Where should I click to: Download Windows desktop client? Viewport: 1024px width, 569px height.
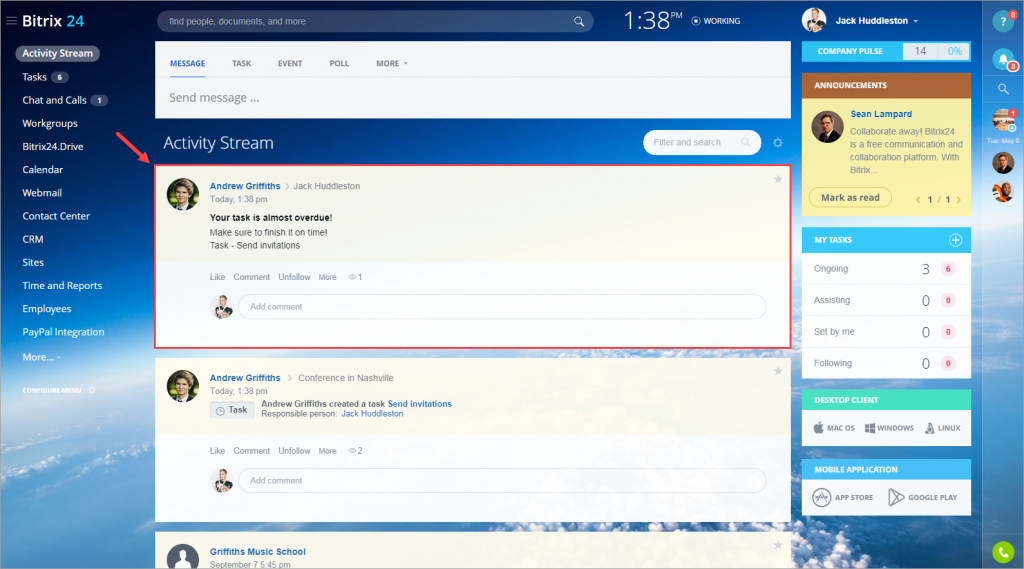pos(889,428)
